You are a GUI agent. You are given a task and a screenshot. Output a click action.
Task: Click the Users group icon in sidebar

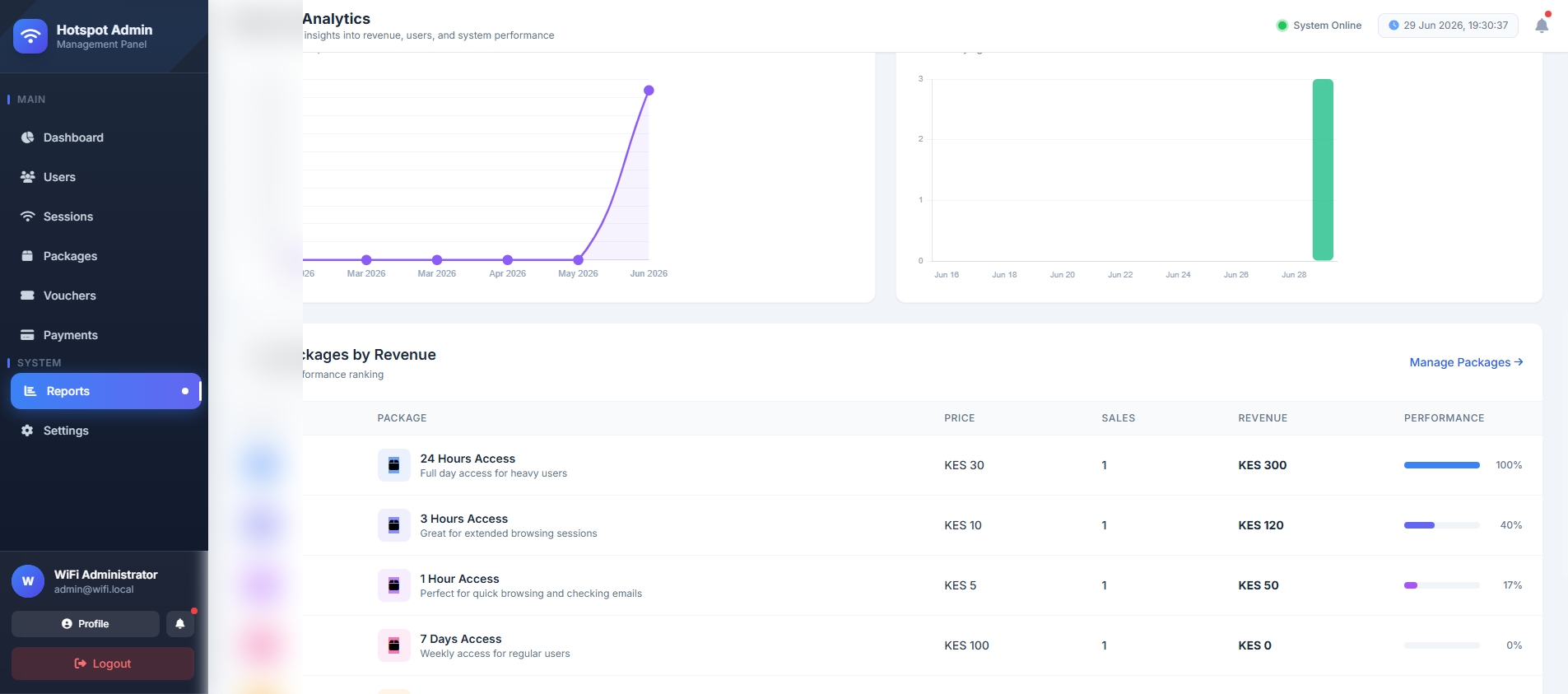[27, 177]
